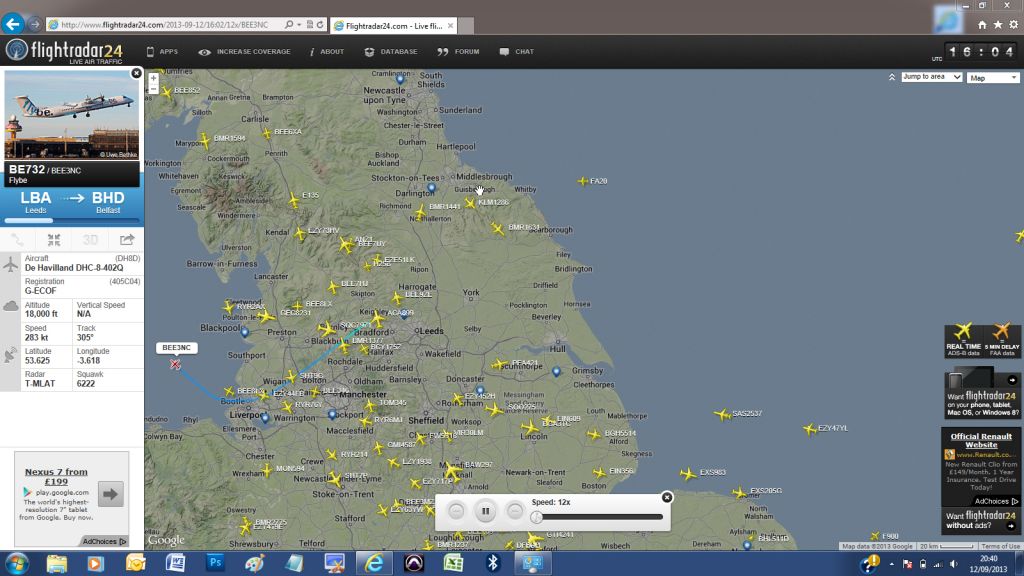Click the Nexus 7 ad arrow button
This screenshot has height=576, width=1024.
point(110,494)
